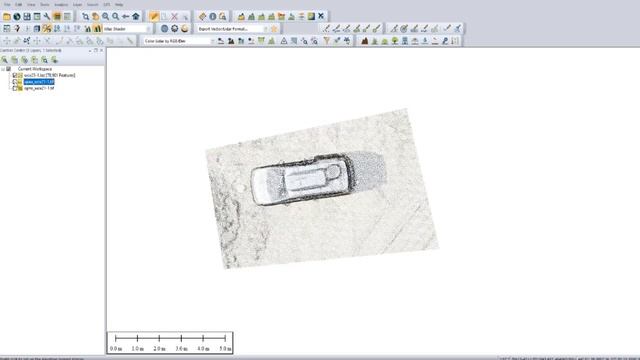The width and height of the screenshot is (640, 360).
Task: Open the Tools menu
Action: [x=44, y=4]
